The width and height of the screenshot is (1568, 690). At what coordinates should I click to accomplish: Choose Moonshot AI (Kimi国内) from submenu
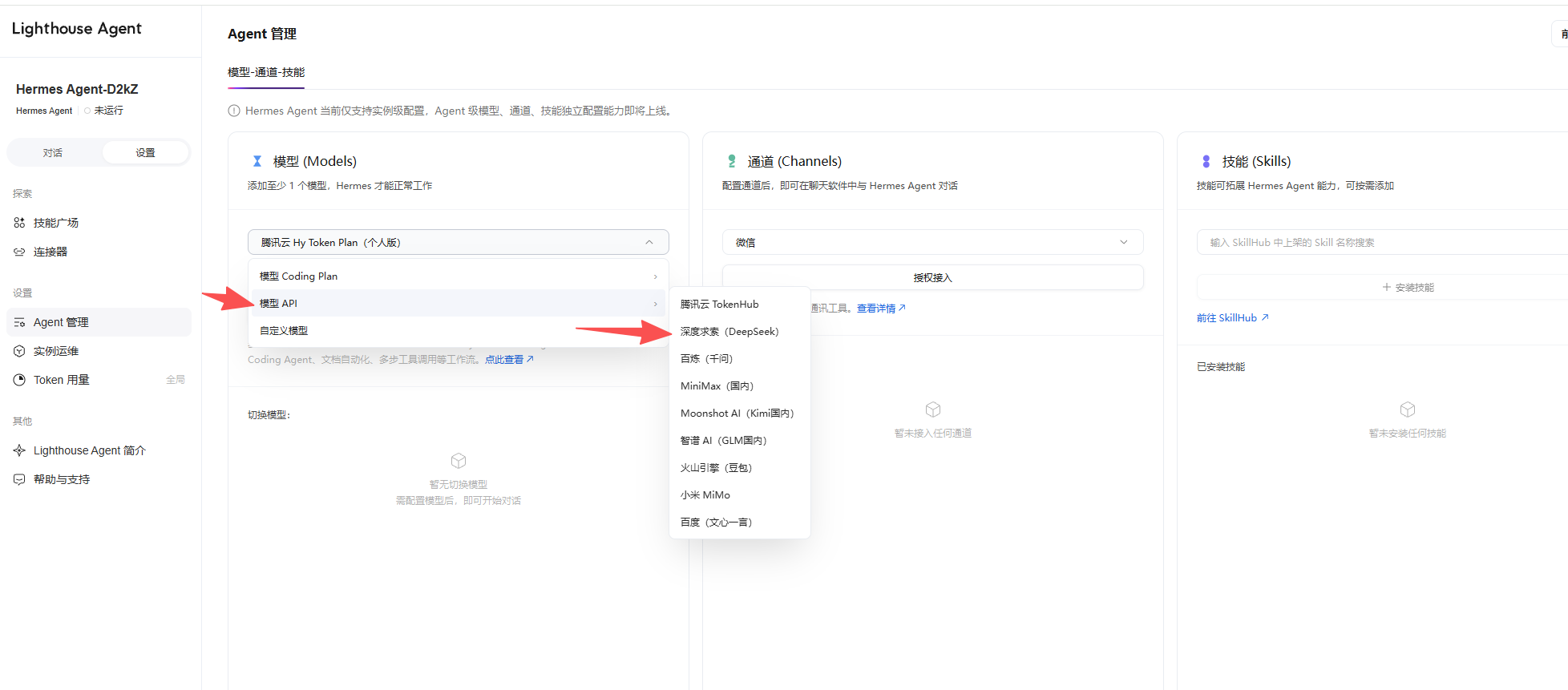coord(740,413)
